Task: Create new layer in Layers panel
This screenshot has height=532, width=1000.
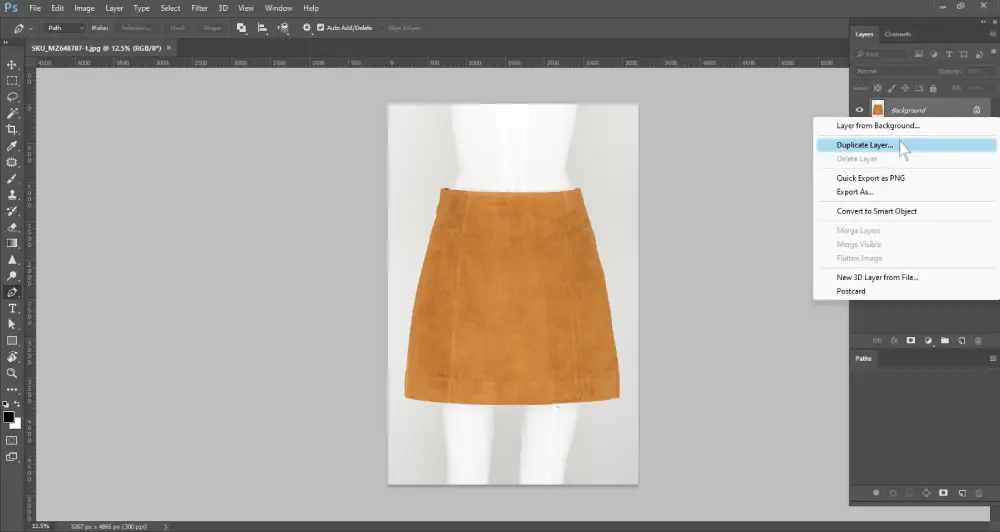Action: tap(962, 341)
